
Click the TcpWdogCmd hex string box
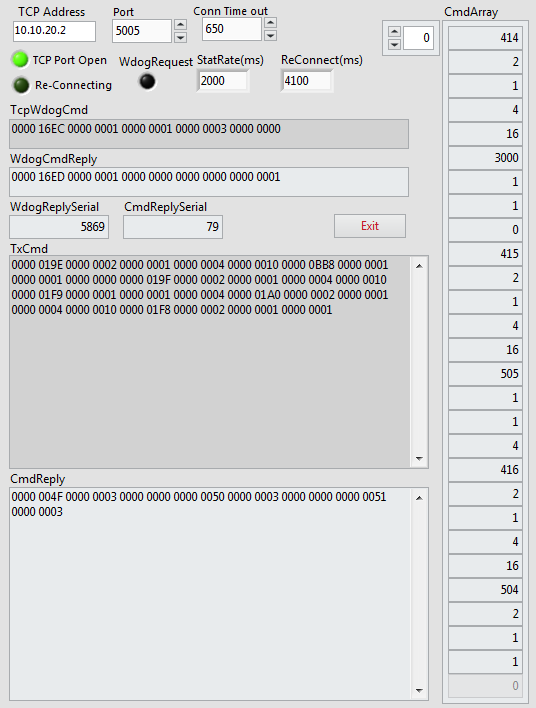tap(209, 134)
